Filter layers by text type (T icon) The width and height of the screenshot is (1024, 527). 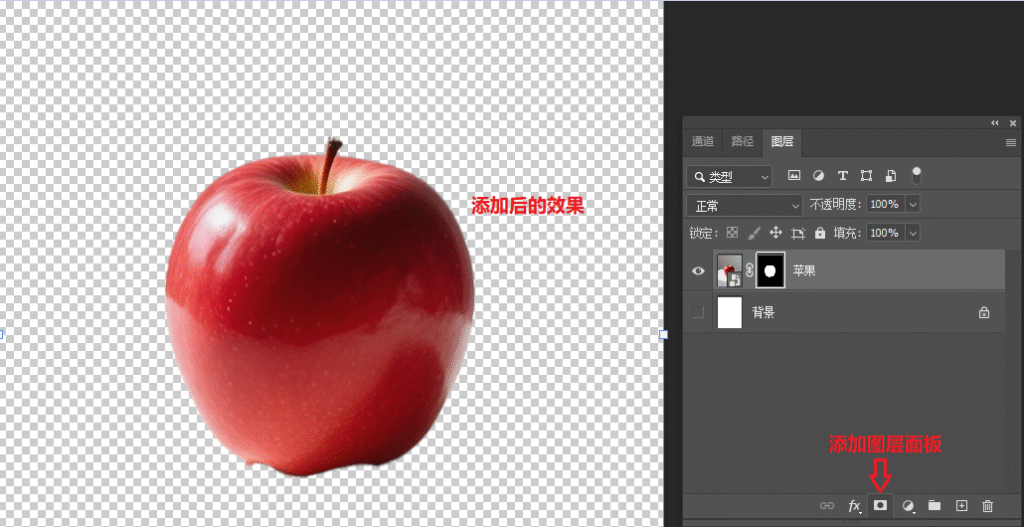pyautogui.click(x=842, y=175)
